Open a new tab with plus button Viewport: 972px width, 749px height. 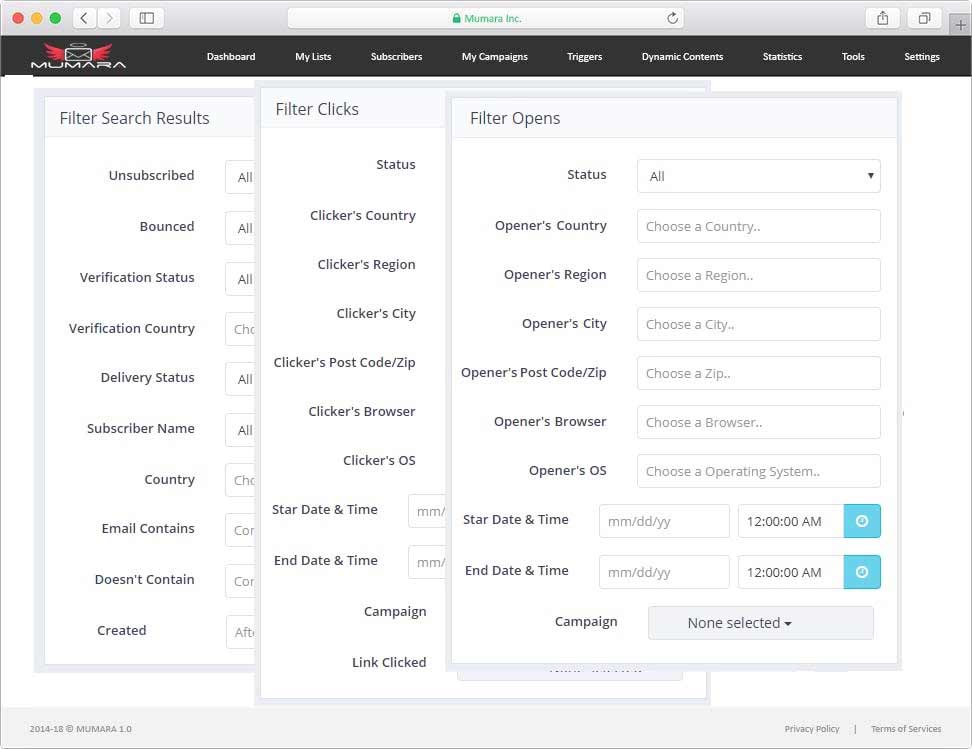(x=961, y=25)
